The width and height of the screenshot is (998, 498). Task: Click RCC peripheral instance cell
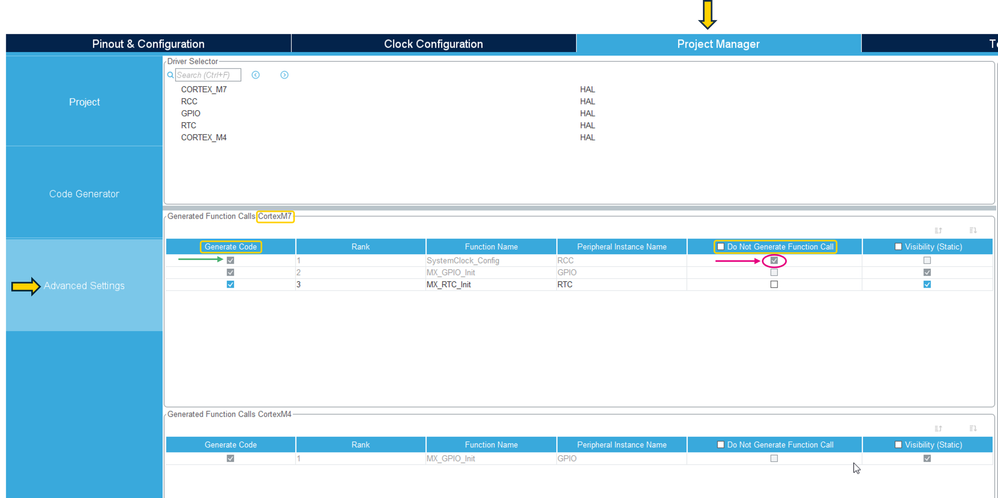click(x=622, y=260)
